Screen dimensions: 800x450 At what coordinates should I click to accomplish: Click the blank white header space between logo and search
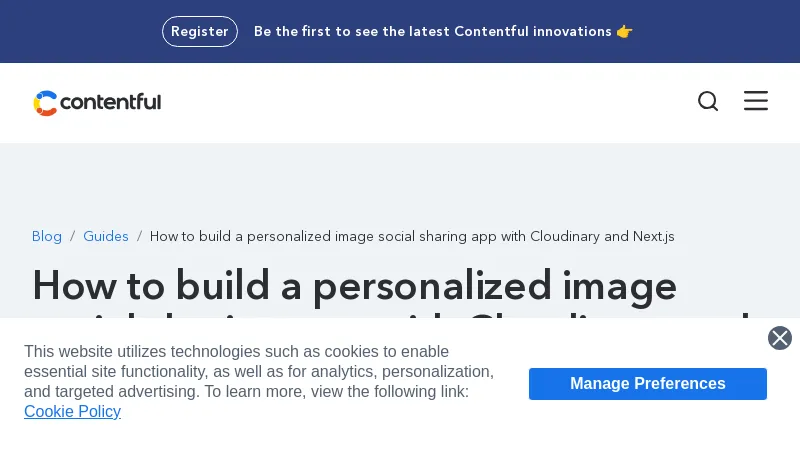pyautogui.click(x=420, y=102)
